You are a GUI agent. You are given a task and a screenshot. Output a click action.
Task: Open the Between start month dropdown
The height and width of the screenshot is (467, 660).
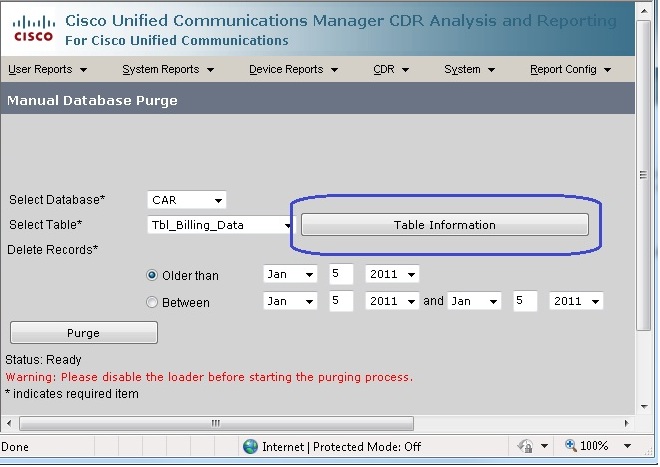pyautogui.click(x=290, y=301)
